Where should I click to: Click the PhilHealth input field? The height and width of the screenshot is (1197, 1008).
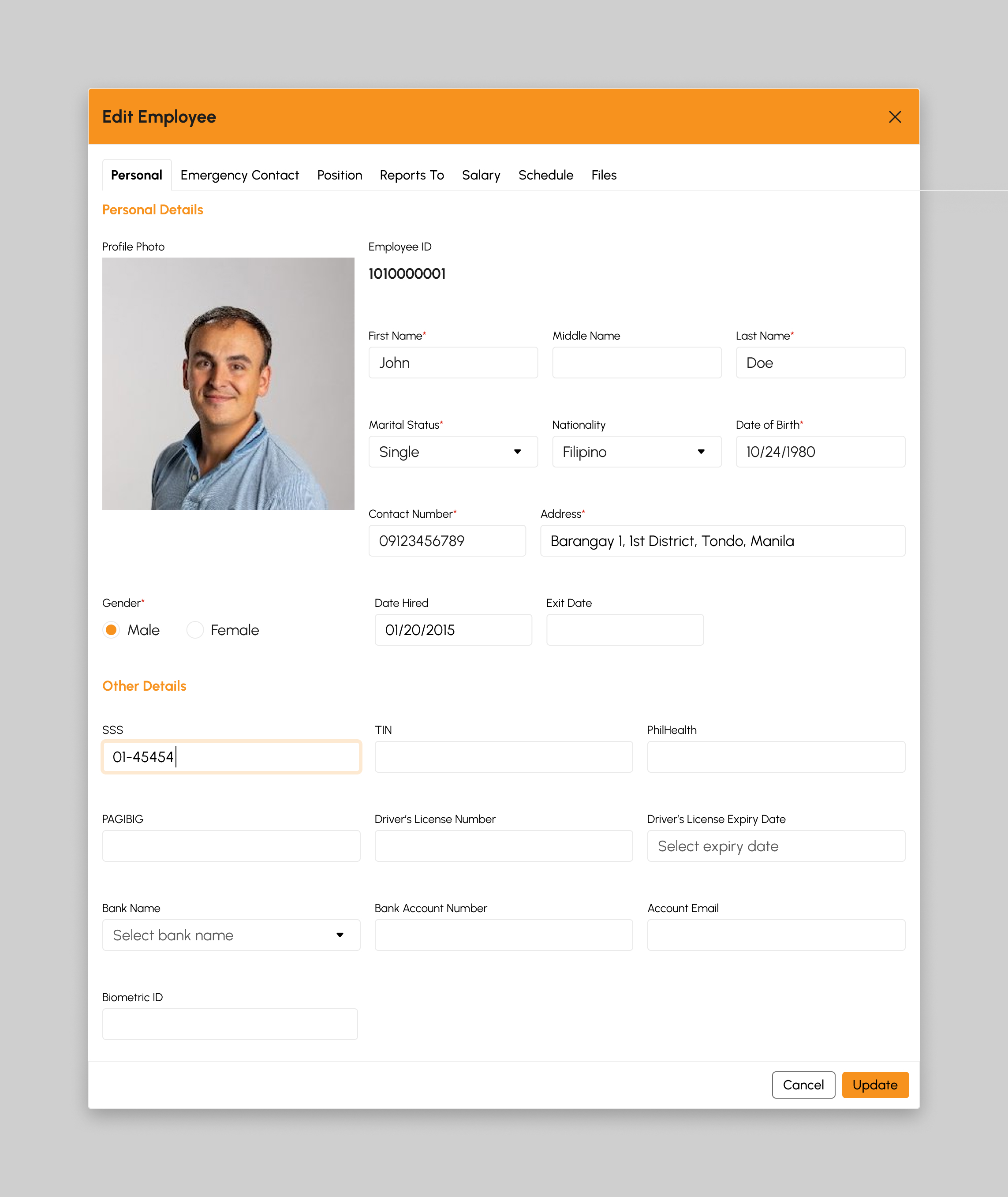coord(775,756)
